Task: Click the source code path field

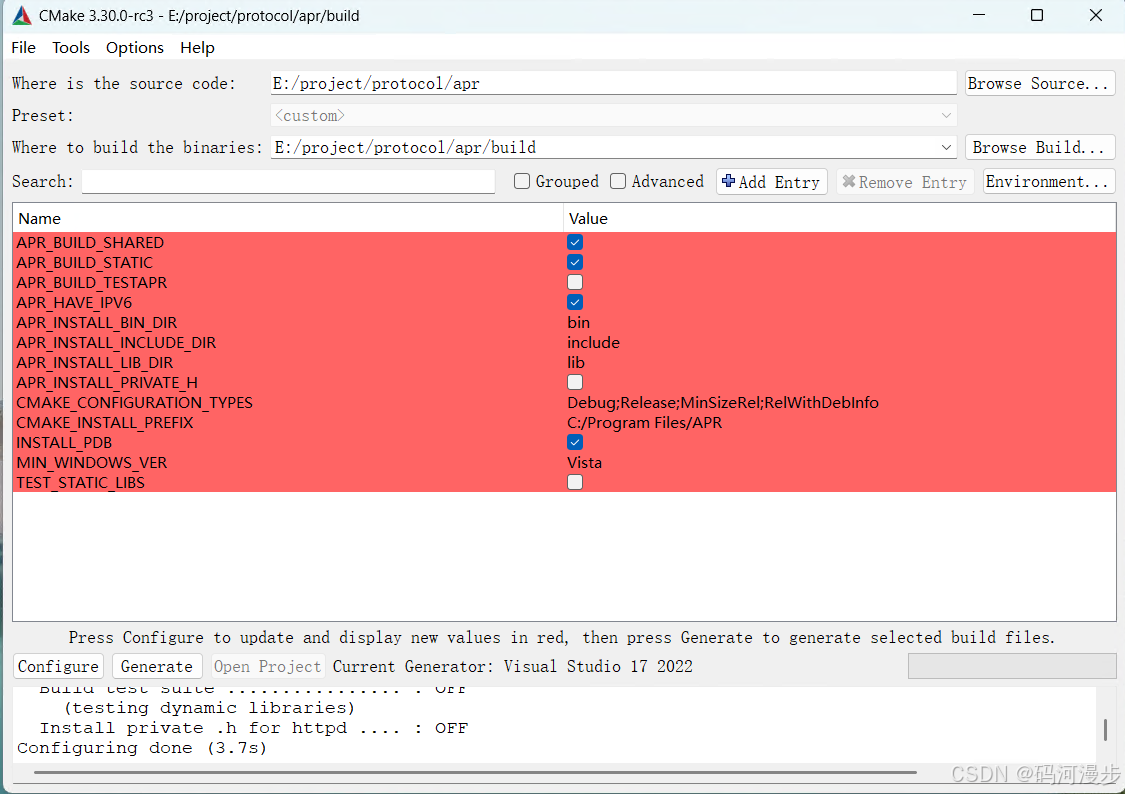Action: [x=613, y=83]
